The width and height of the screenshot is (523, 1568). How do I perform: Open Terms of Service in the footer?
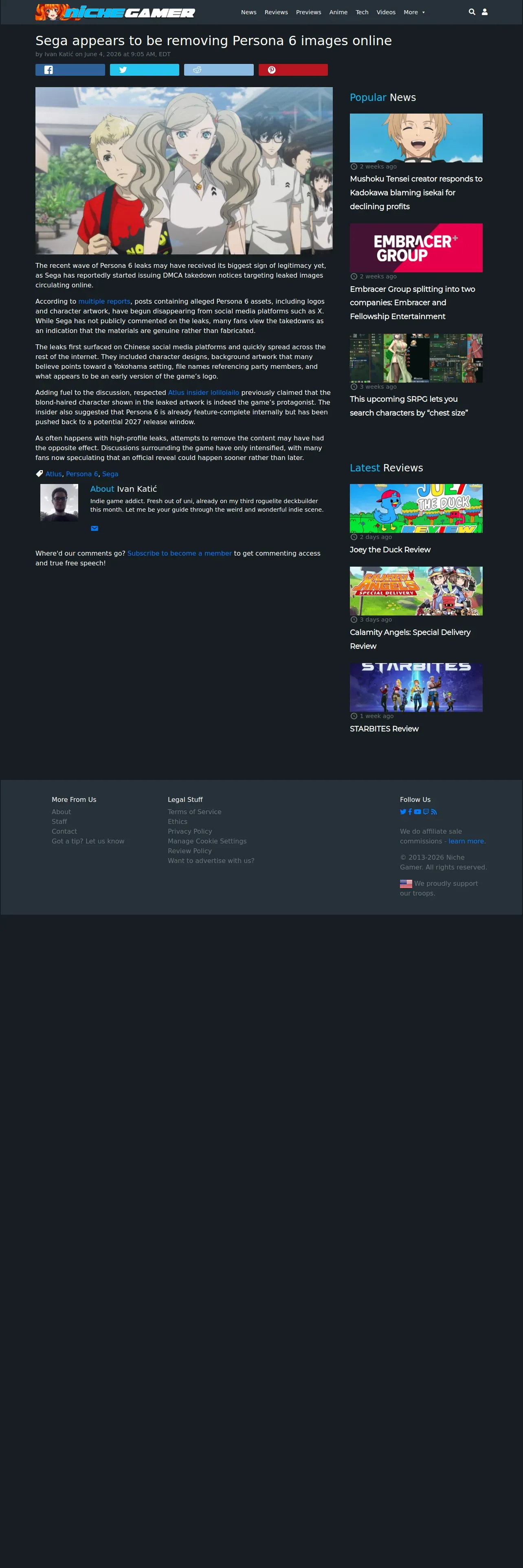pos(195,812)
